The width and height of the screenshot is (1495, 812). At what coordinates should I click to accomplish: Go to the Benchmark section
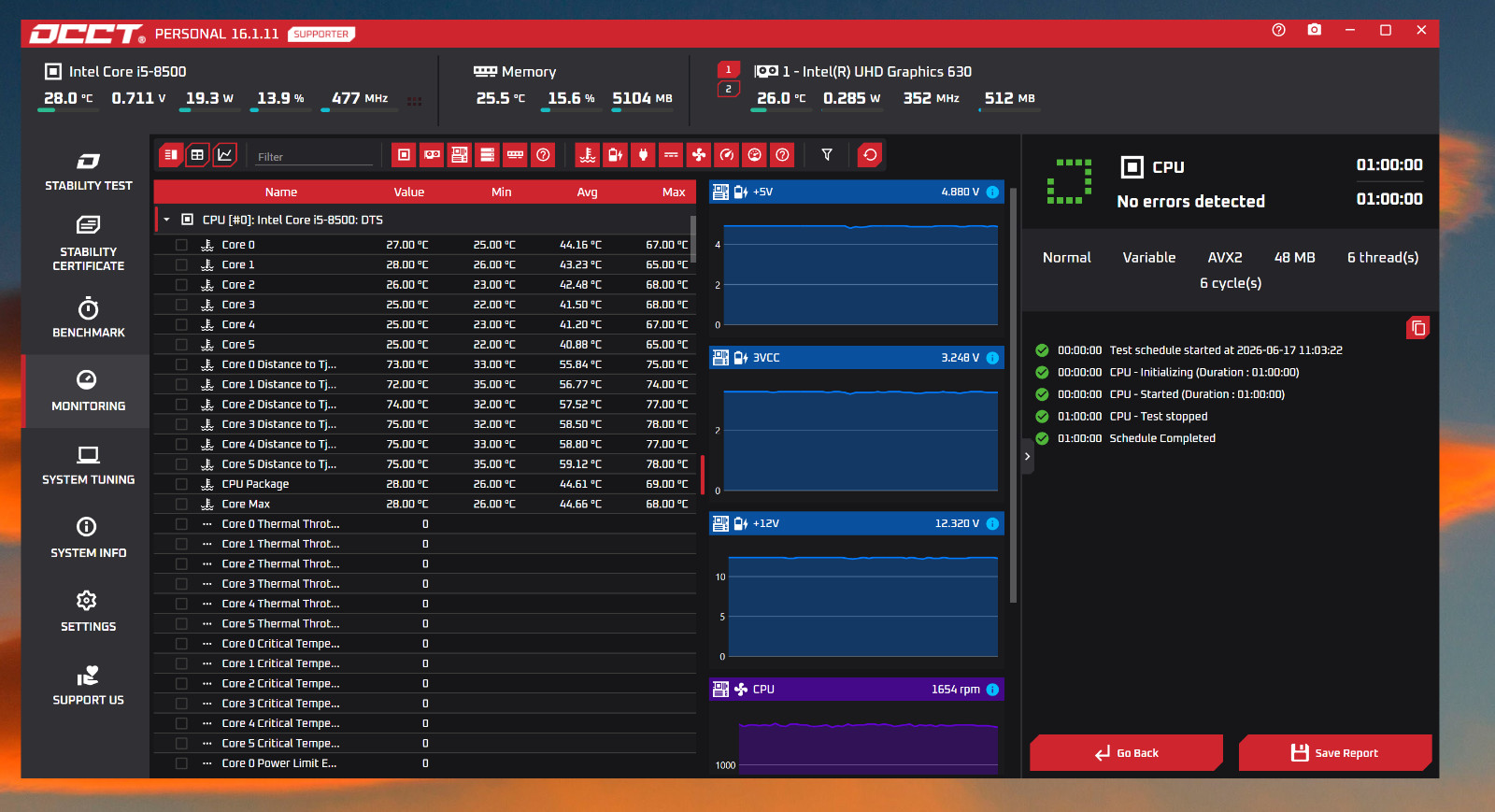pos(88,318)
